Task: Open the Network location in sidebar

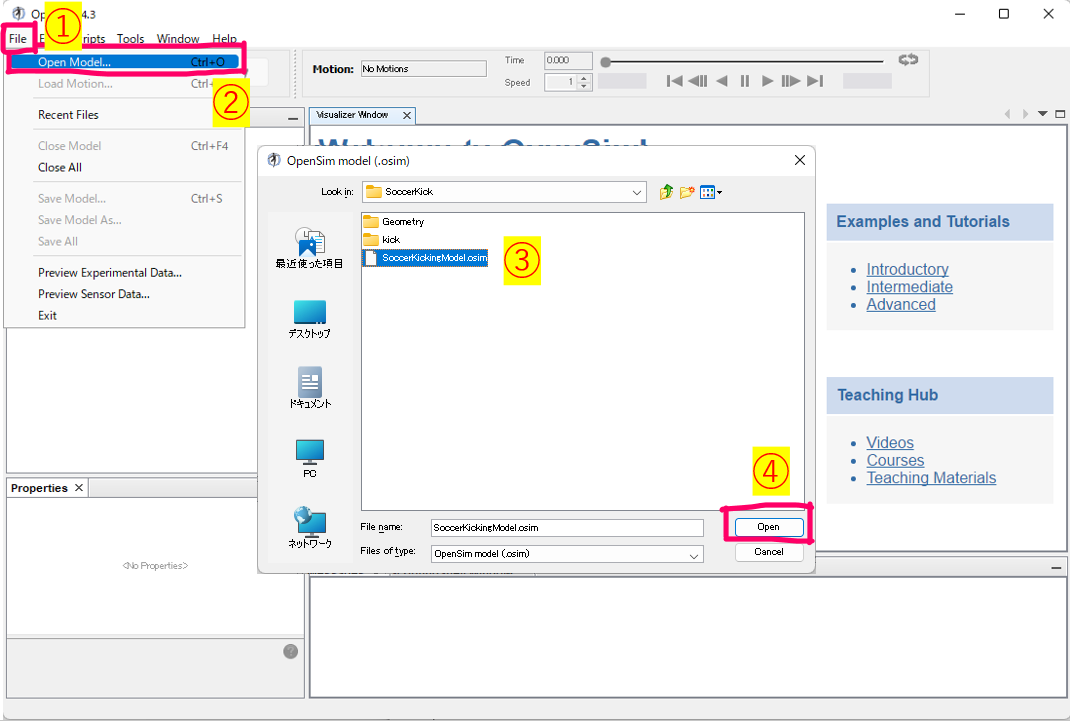Action: [309, 527]
